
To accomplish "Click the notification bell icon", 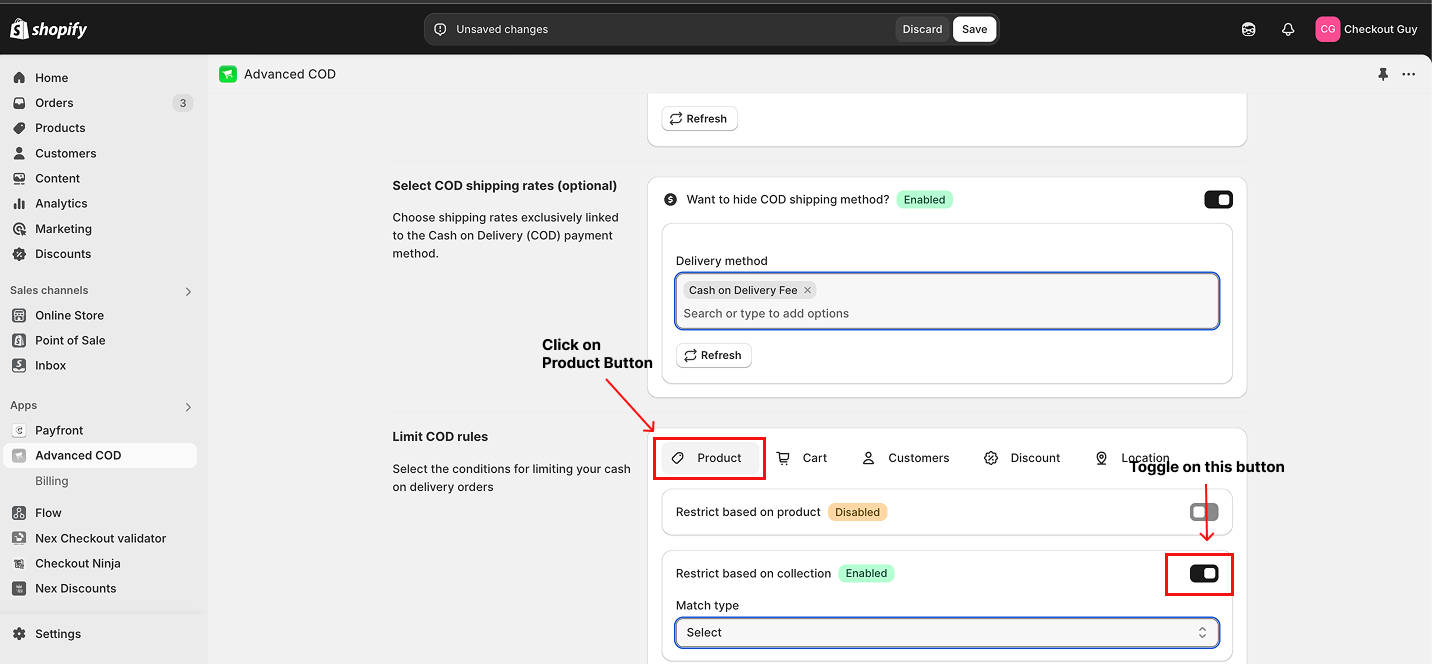I will tap(1288, 30).
